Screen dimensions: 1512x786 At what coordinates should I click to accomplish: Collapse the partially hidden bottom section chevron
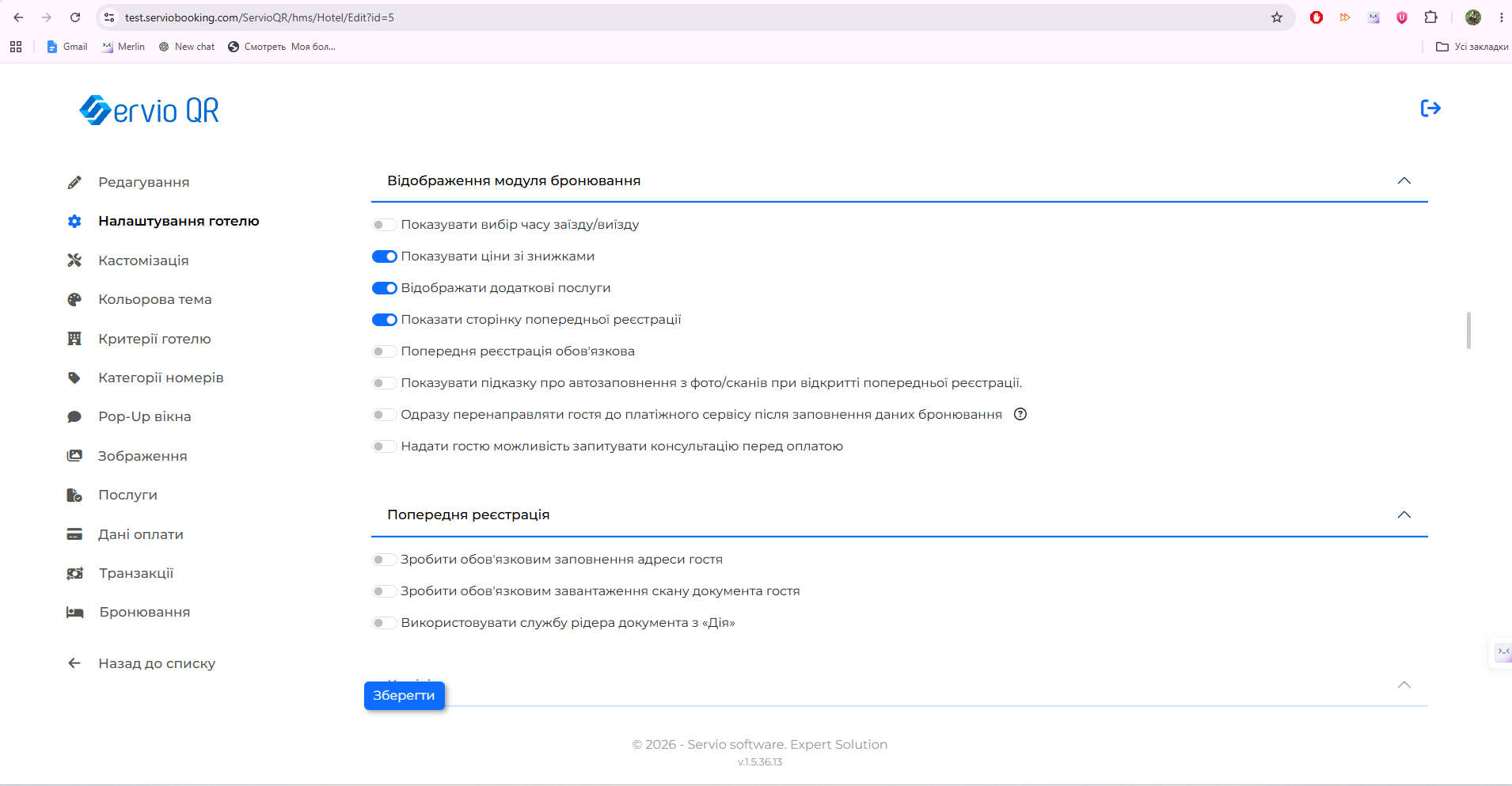1404,685
